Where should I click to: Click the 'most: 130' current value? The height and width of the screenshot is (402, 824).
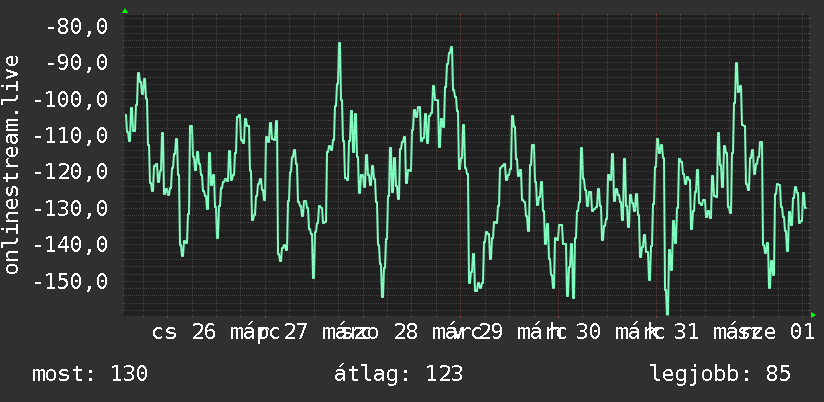click(x=90, y=374)
